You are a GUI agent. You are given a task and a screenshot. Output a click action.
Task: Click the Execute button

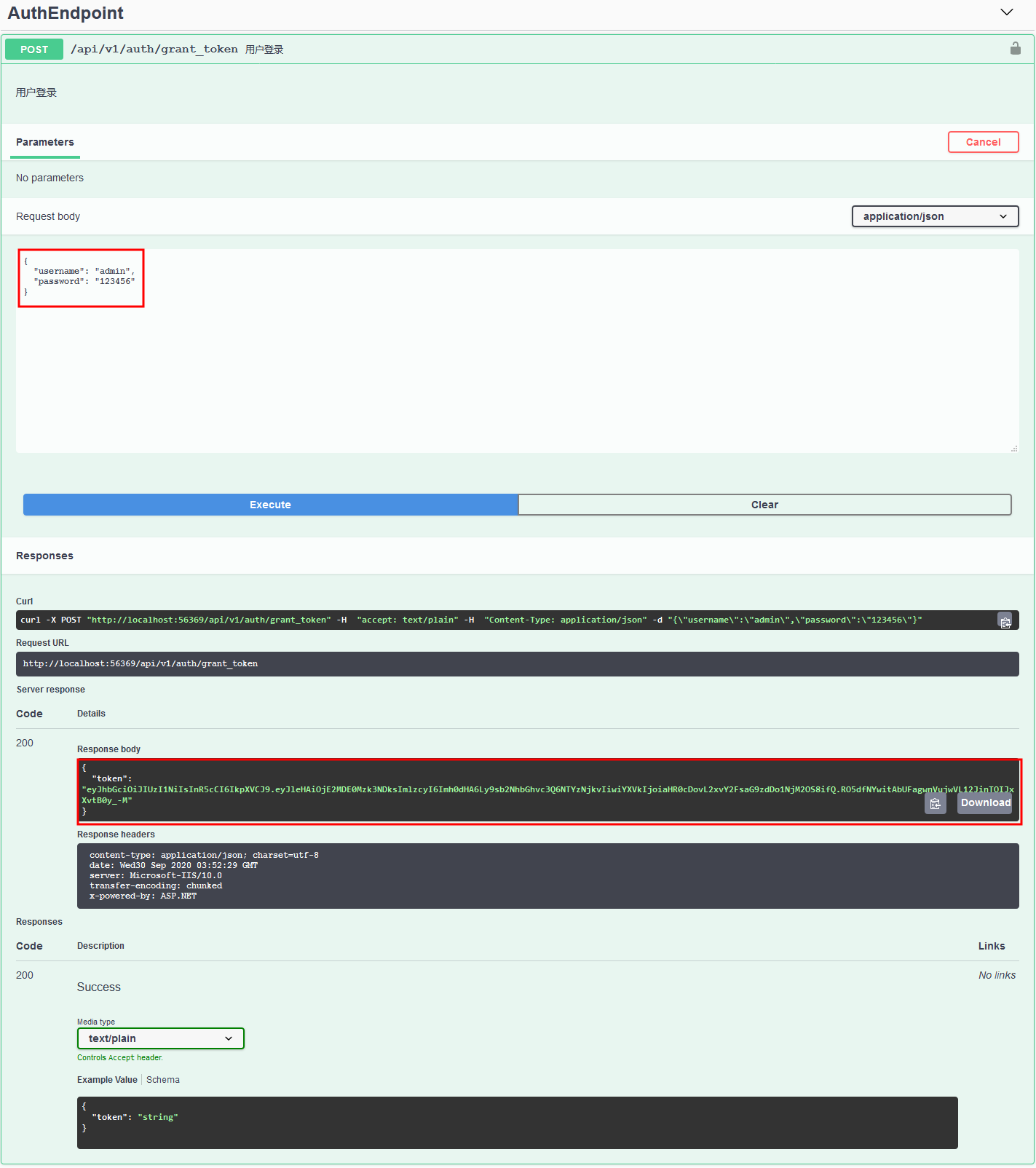pyautogui.click(x=270, y=505)
